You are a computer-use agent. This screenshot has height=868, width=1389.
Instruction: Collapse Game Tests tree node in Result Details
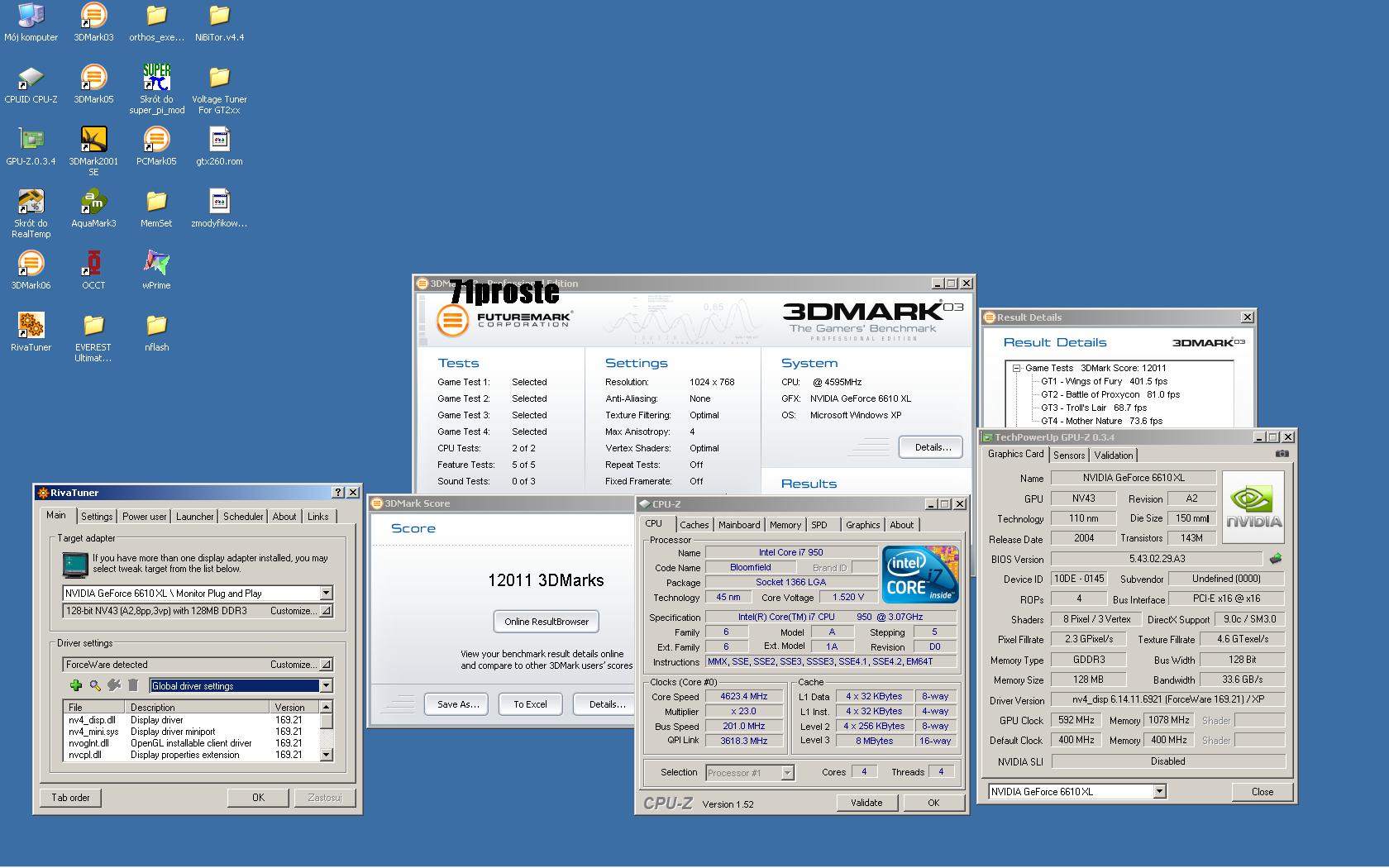click(1016, 369)
